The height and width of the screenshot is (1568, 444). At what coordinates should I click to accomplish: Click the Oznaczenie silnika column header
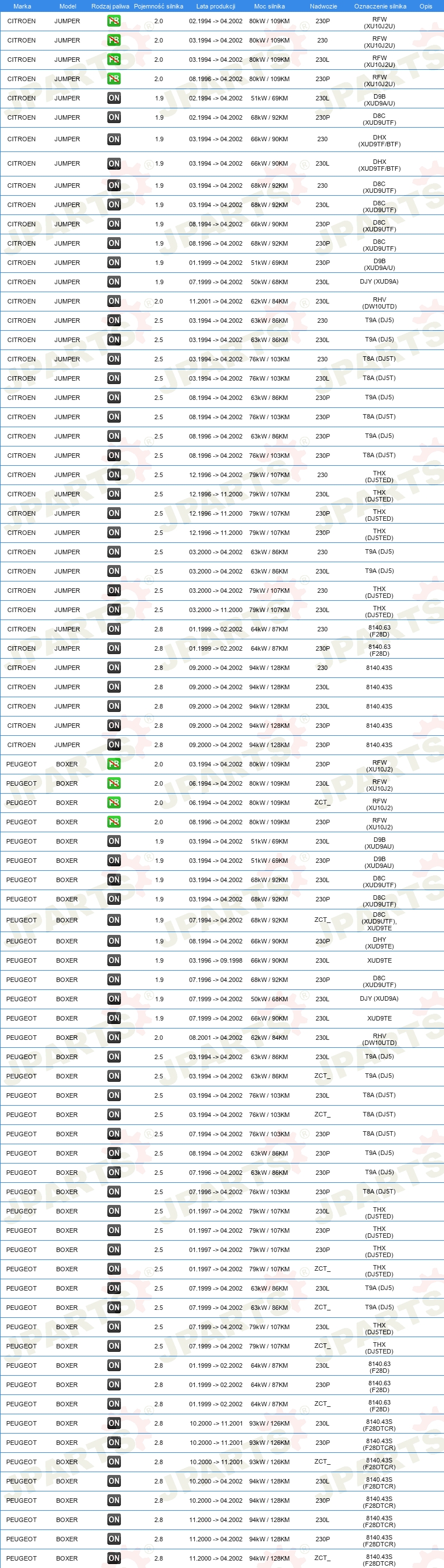(x=380, y=6)
